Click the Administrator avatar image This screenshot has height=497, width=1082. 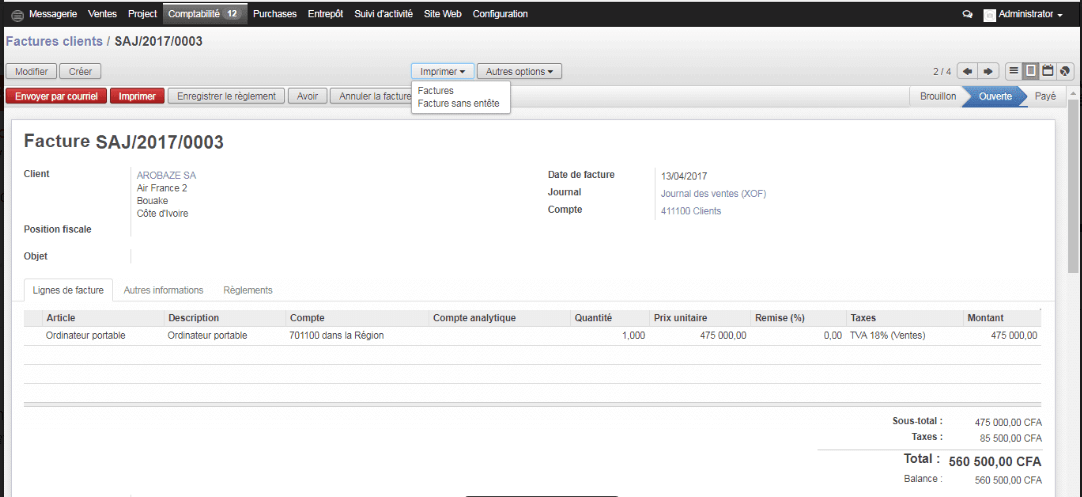tap(990, 14)
